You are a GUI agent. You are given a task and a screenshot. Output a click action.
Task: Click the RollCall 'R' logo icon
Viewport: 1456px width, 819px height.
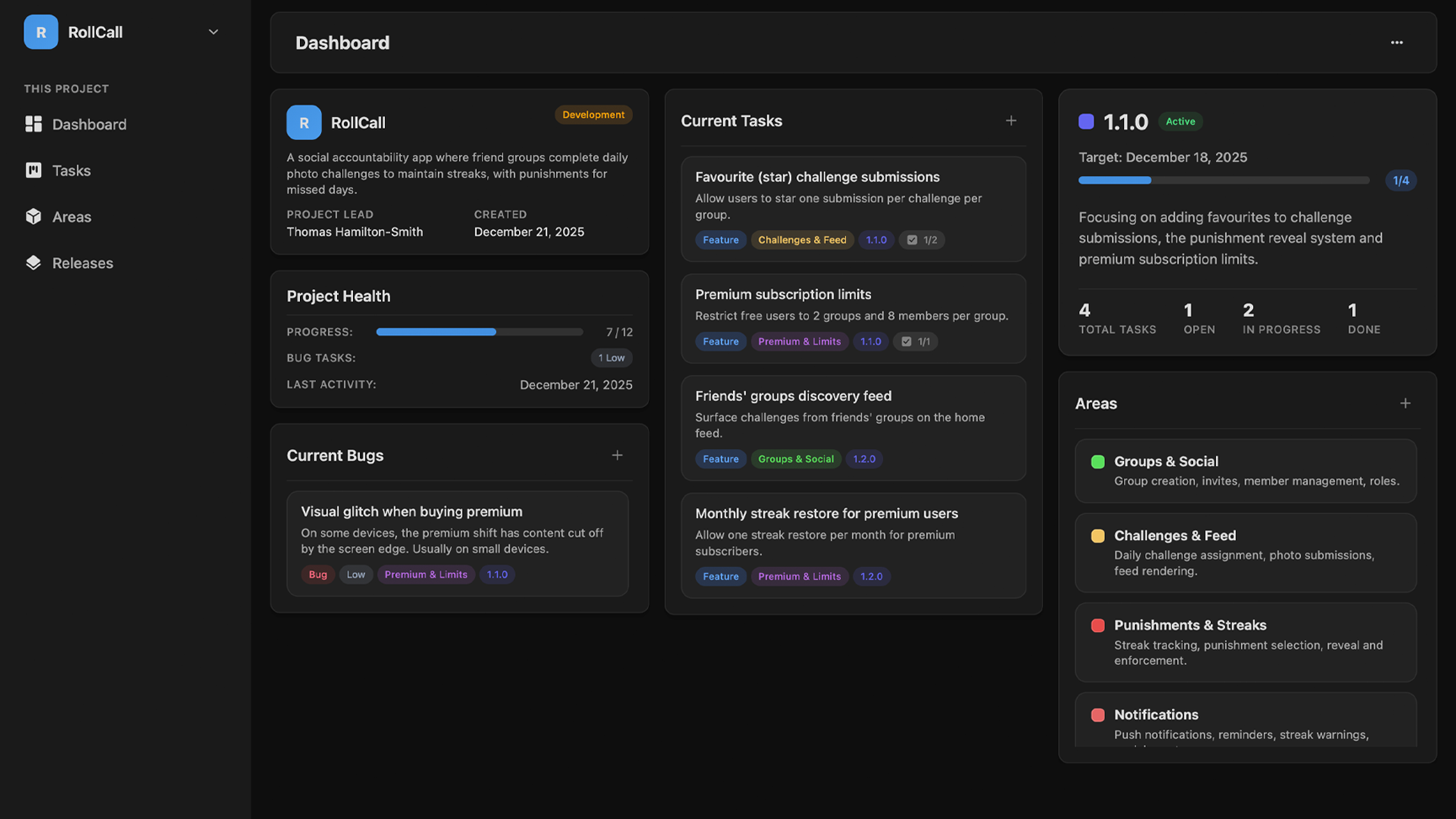pyautogui.click(x=40, y=32)
